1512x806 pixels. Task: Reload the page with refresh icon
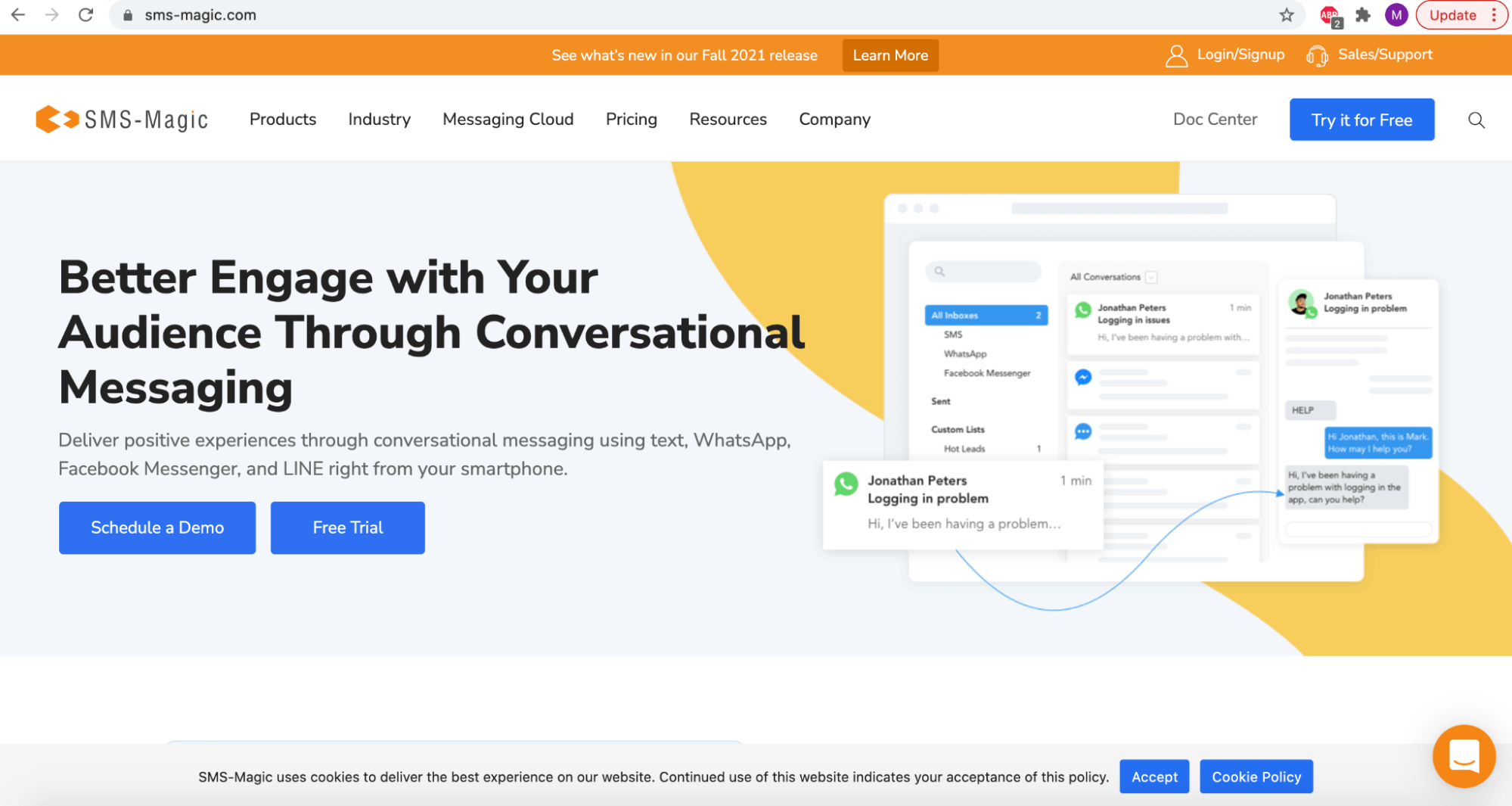click(85, 15)
